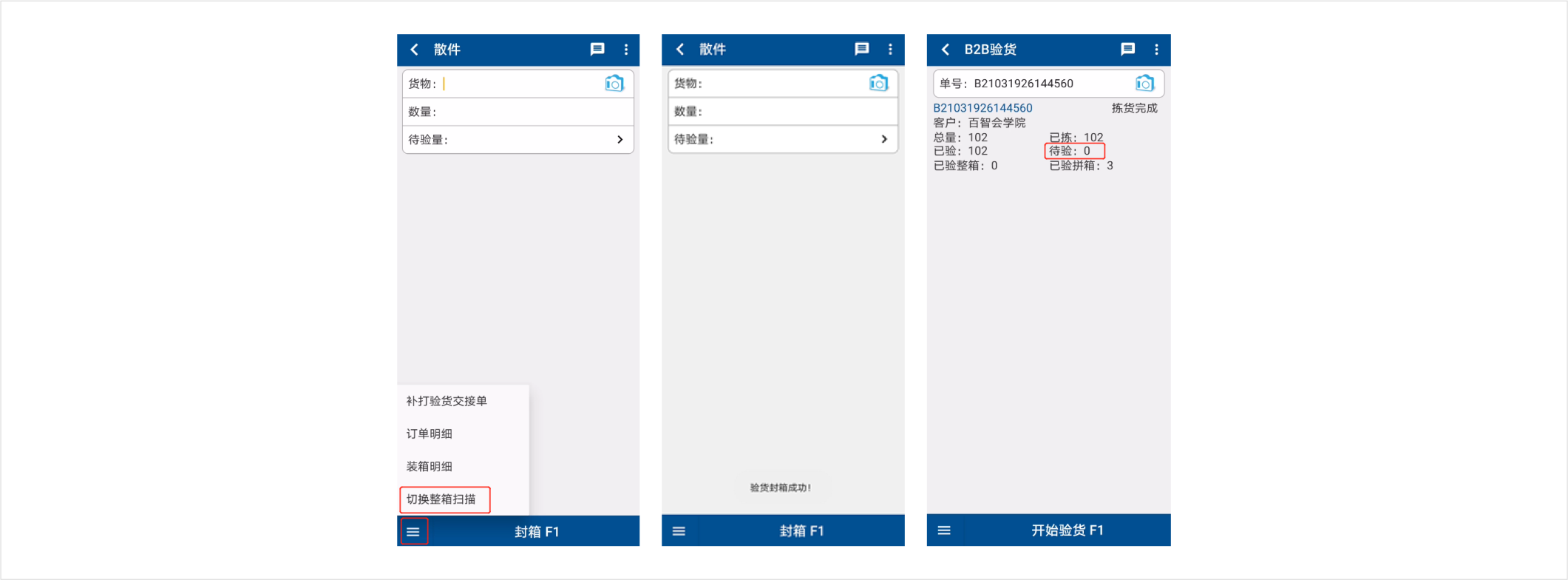Screen dimensions: 1568x580
Task: Tap back arrow on B2B验货 screen
Action: point(945,50)
